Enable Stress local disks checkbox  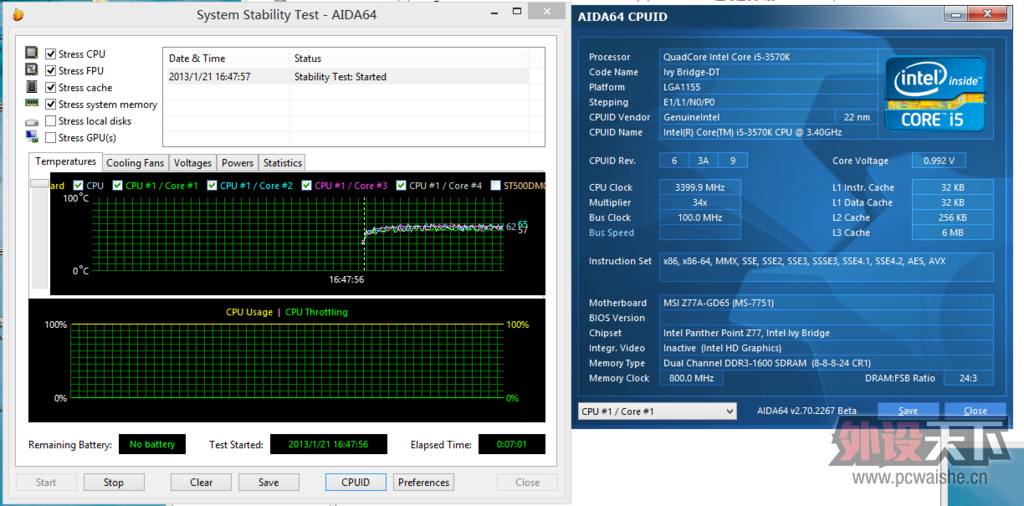pos(50,121)
